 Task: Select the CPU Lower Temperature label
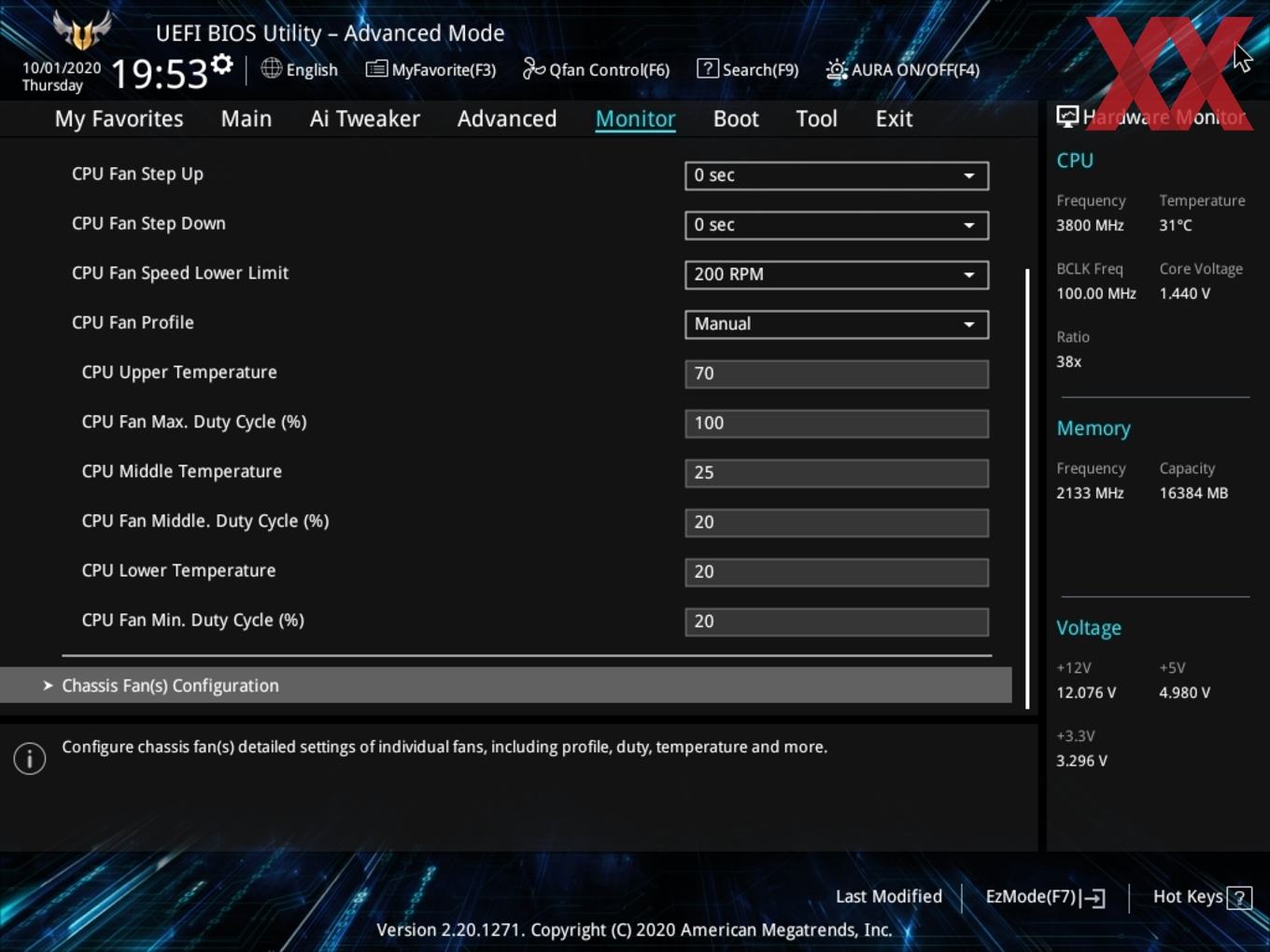178,570
